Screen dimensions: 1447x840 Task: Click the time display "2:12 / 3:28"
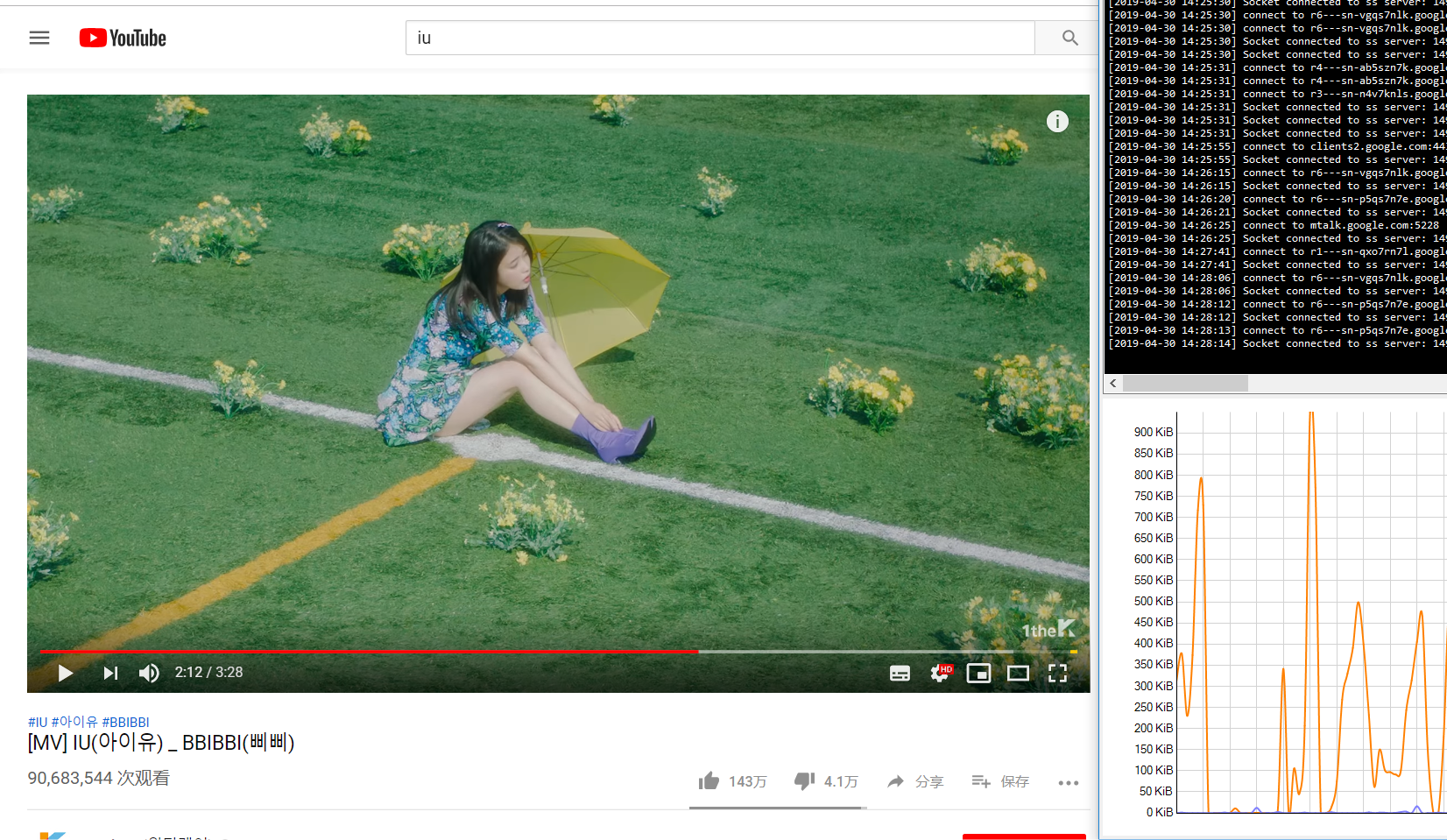208,673
